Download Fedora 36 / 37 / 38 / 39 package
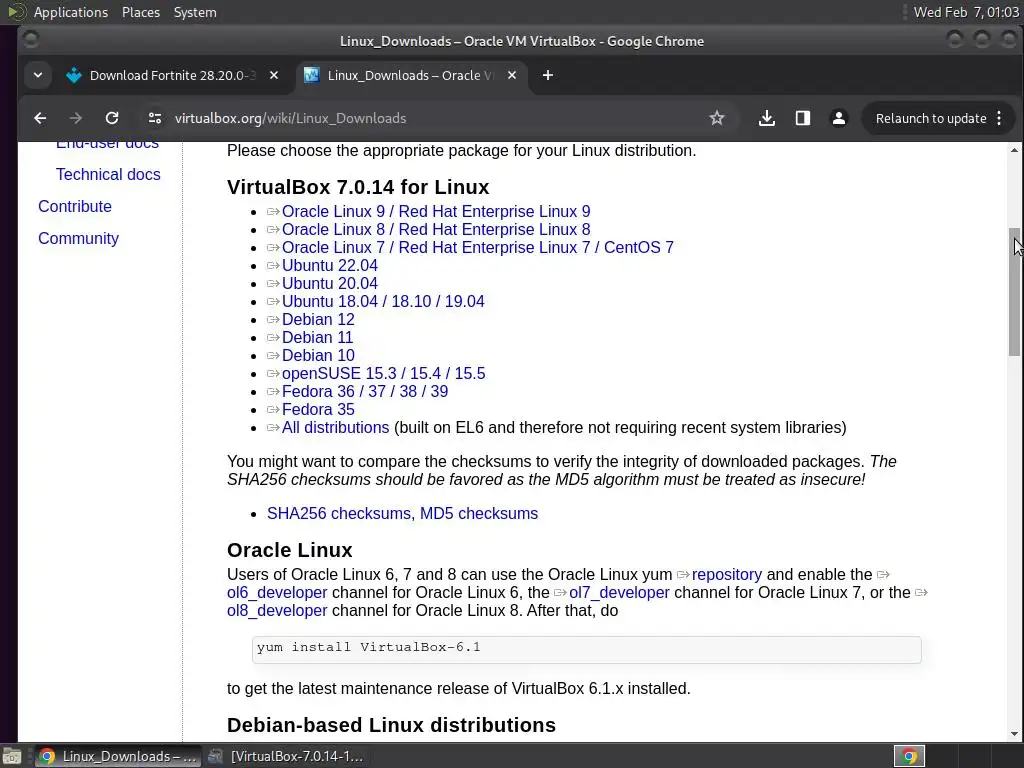1024x768 pixels. 365,392
